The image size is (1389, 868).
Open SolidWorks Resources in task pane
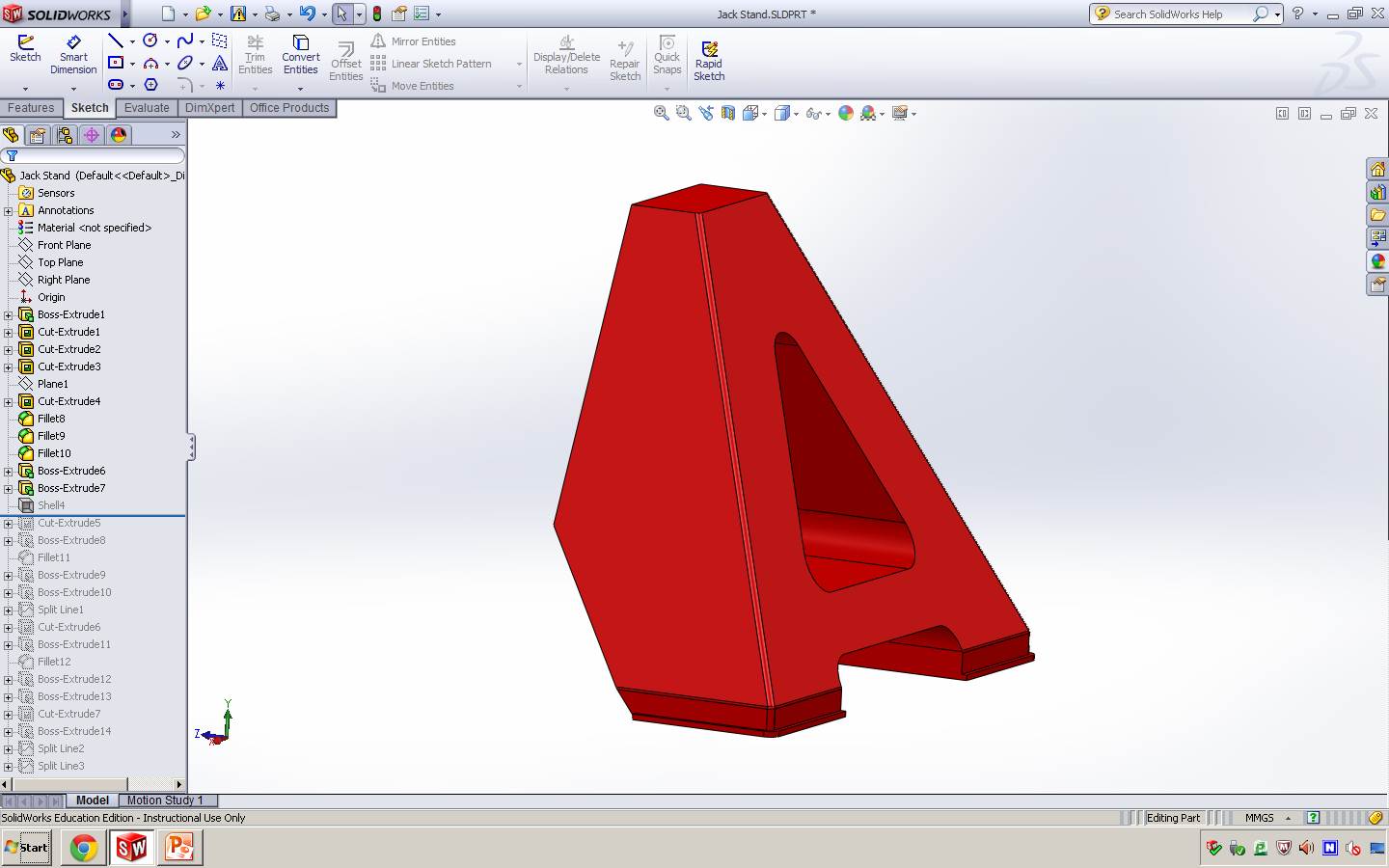click(x=1377, y=169)
